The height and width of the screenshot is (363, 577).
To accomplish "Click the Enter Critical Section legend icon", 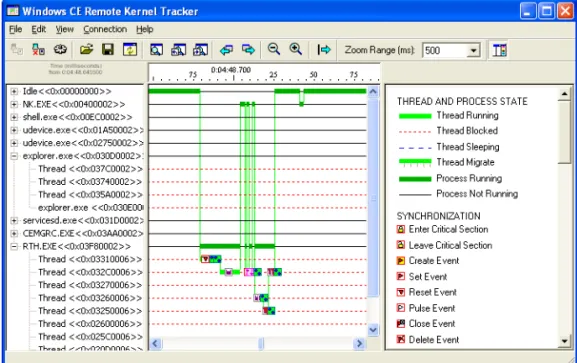I will 401,229.
